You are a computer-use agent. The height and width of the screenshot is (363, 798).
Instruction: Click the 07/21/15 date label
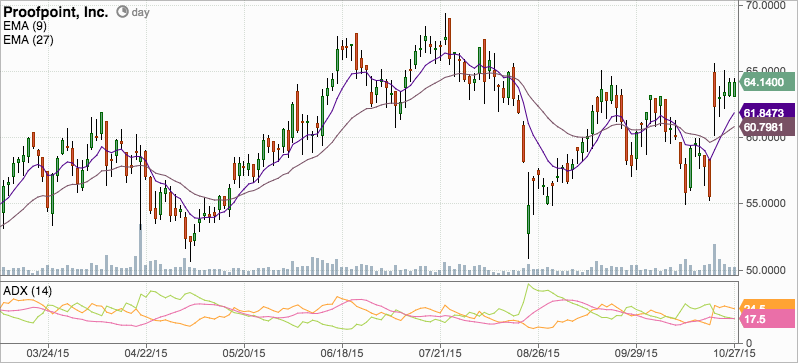pyautogui.click(x=441, y=352)
